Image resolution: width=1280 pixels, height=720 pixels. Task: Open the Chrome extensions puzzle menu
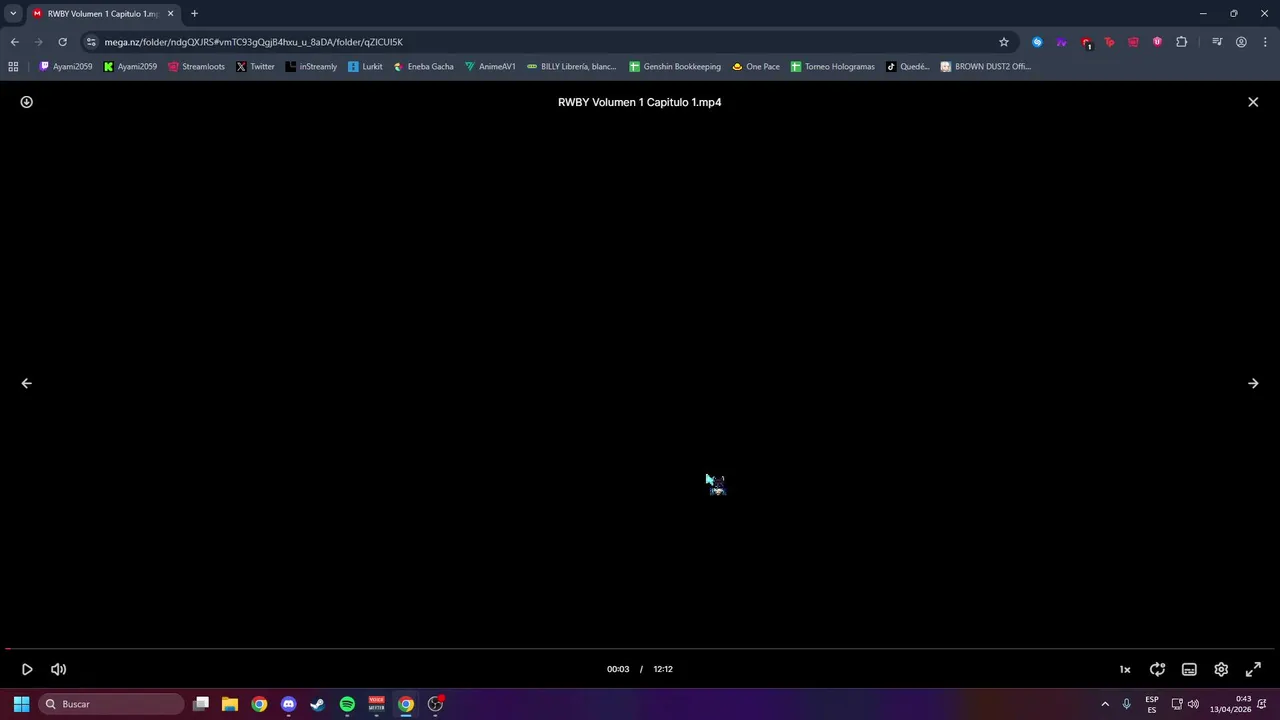[x=1182, y=42]
